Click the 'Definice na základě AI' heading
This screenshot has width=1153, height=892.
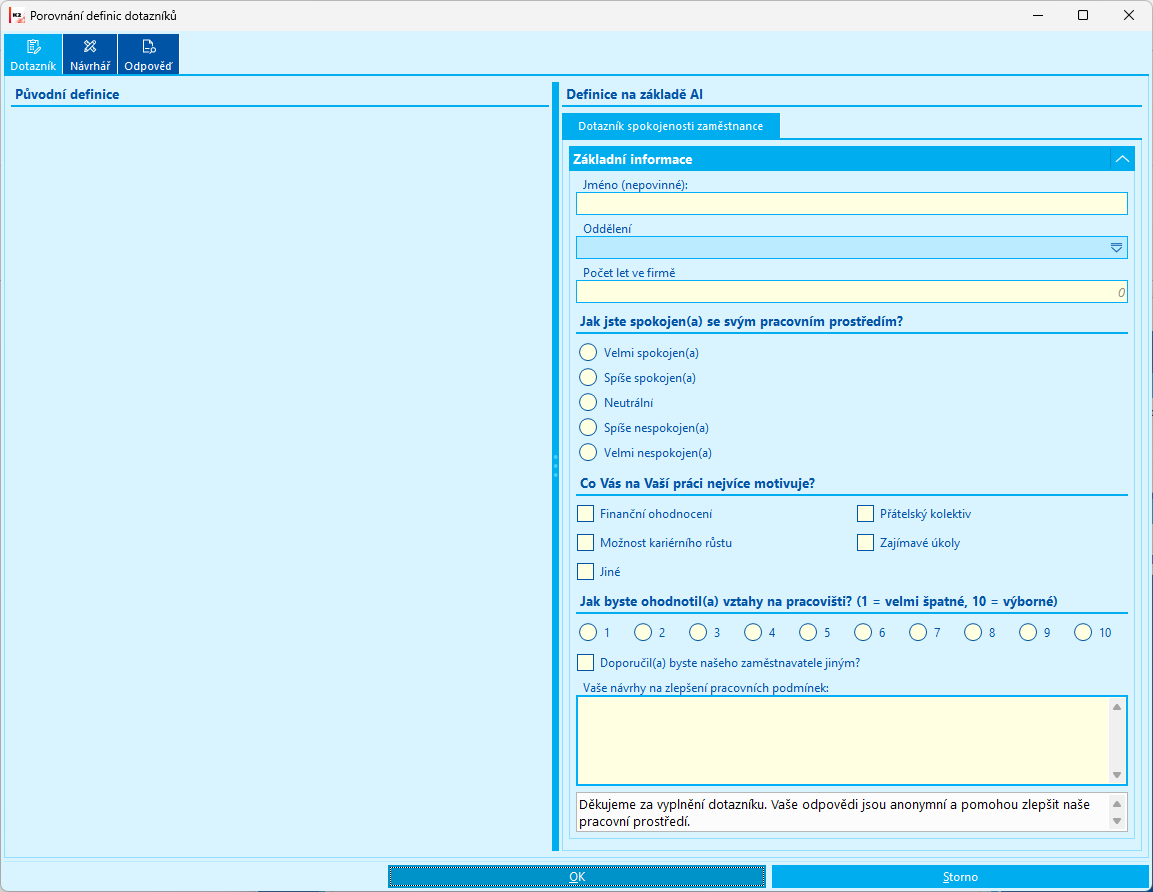click(x=634, y=94)
